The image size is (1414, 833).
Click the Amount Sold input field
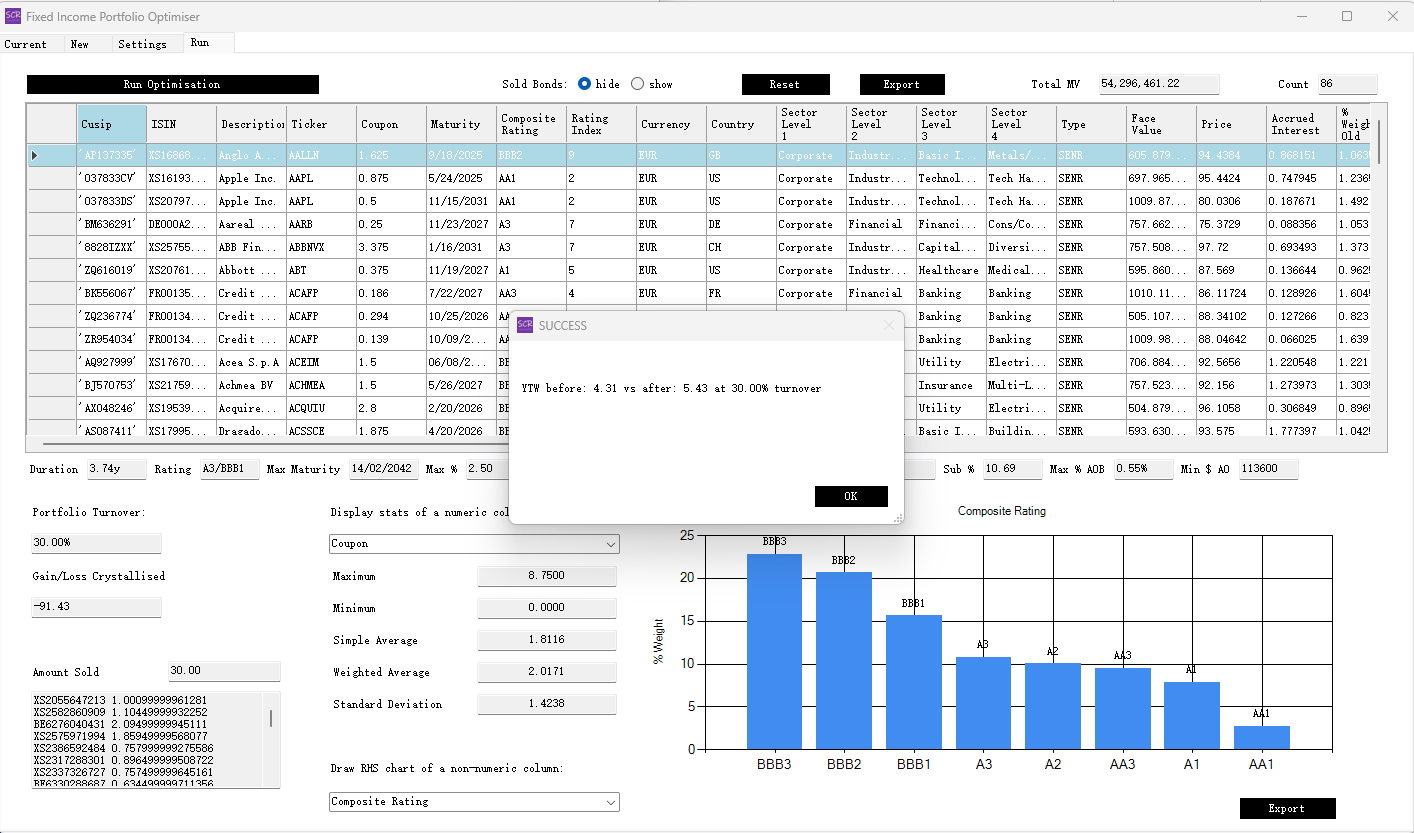[x=224, y=672]
